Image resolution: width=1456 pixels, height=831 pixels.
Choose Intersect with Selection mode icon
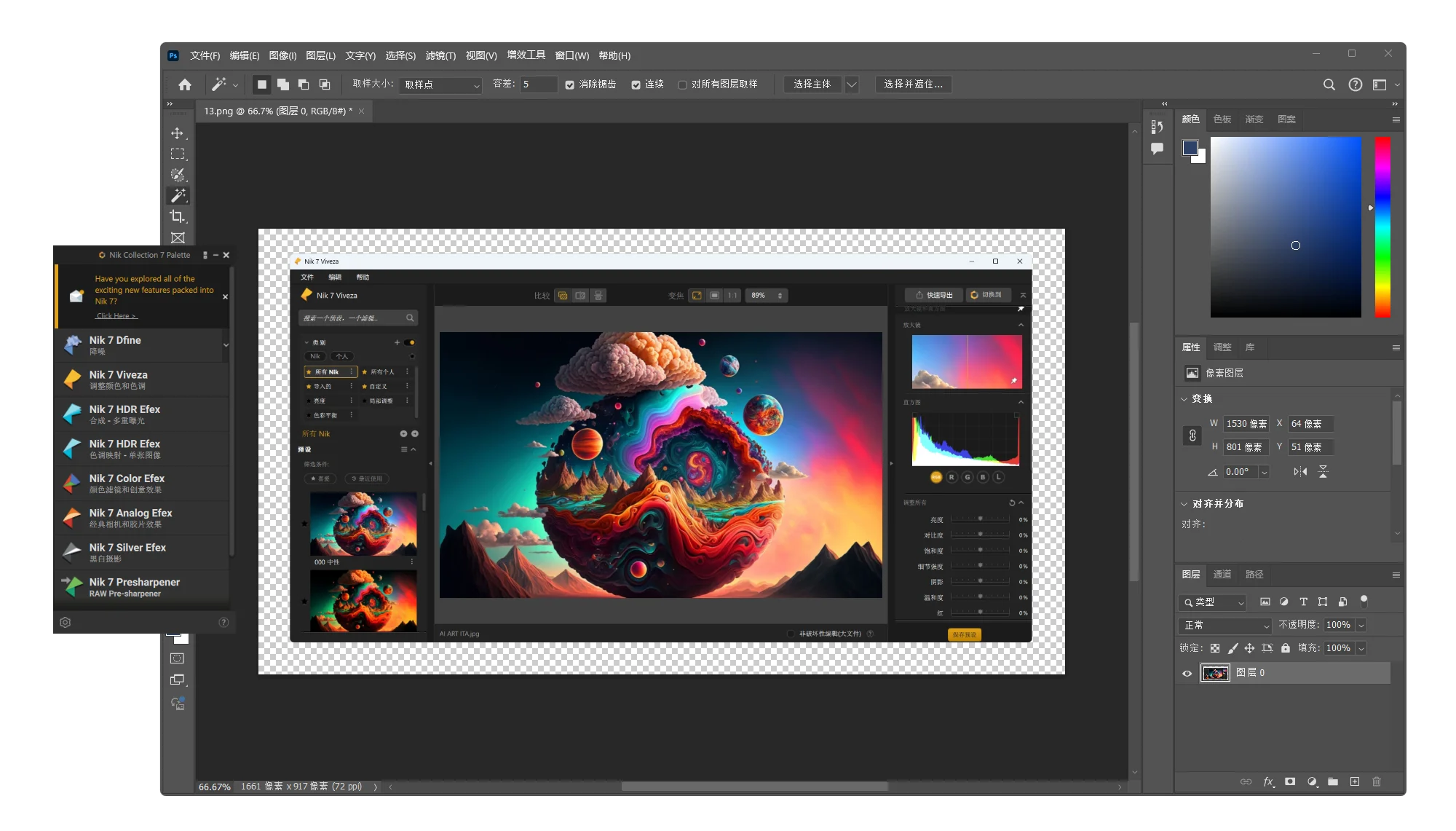(325, 84)
